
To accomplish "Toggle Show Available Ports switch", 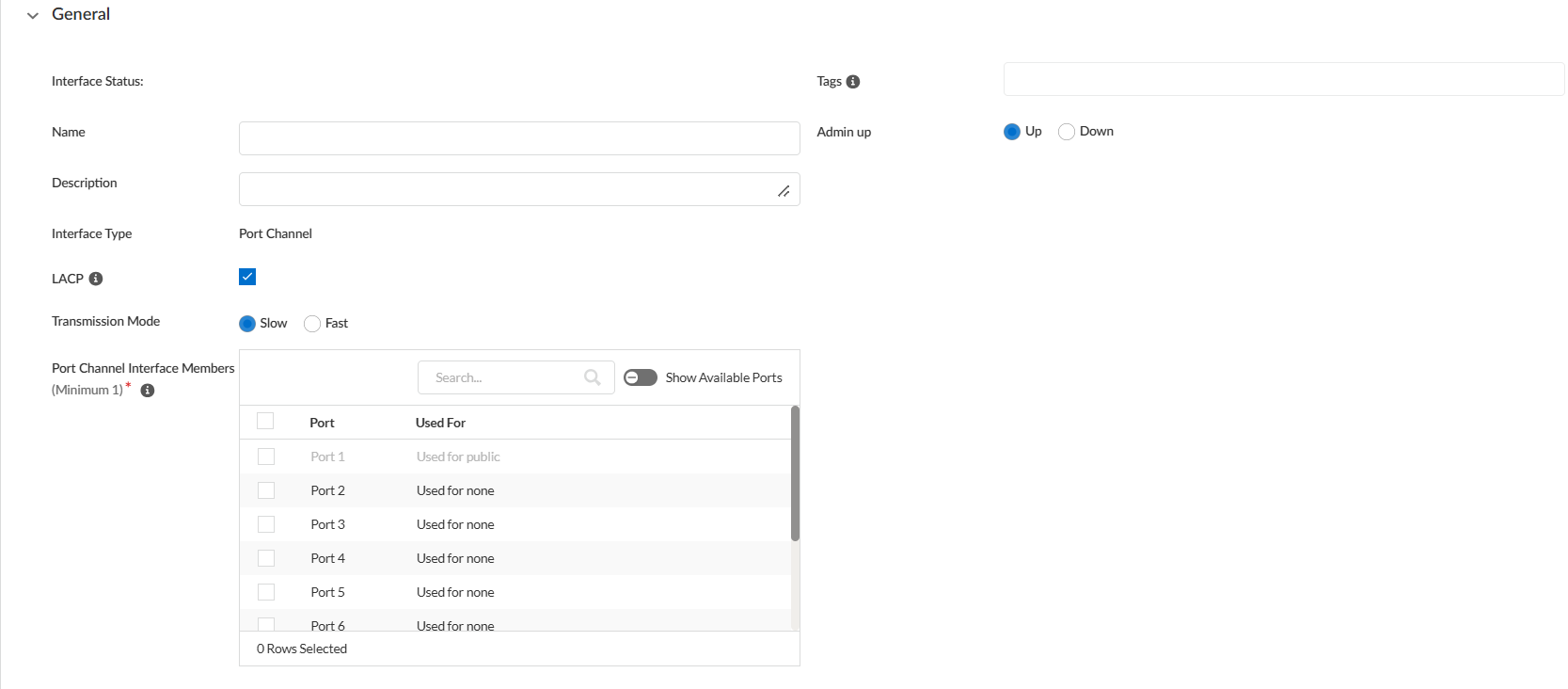I will [x=641, y=377].
